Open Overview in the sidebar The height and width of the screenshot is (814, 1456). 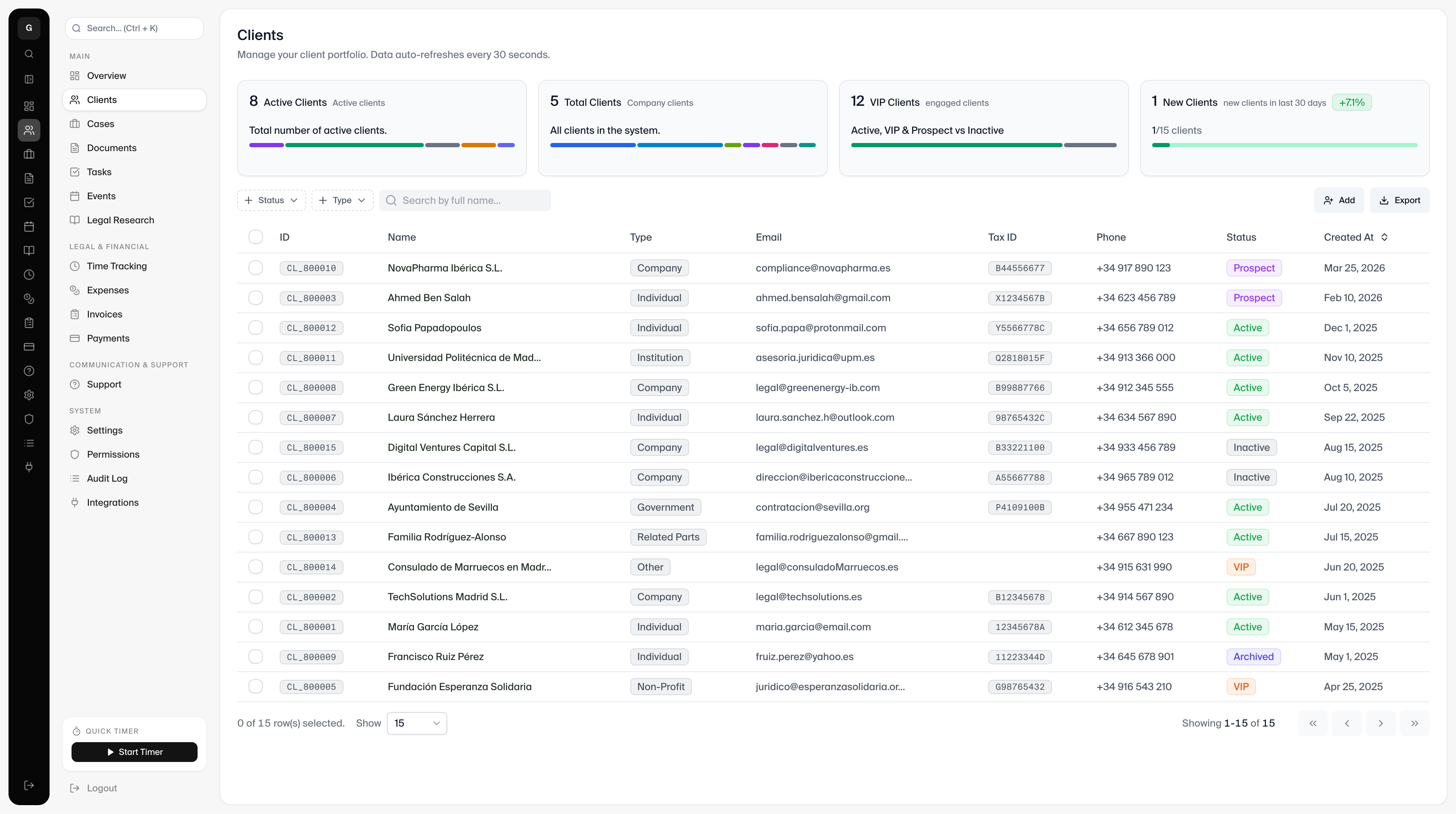click(x=135, y=76)
